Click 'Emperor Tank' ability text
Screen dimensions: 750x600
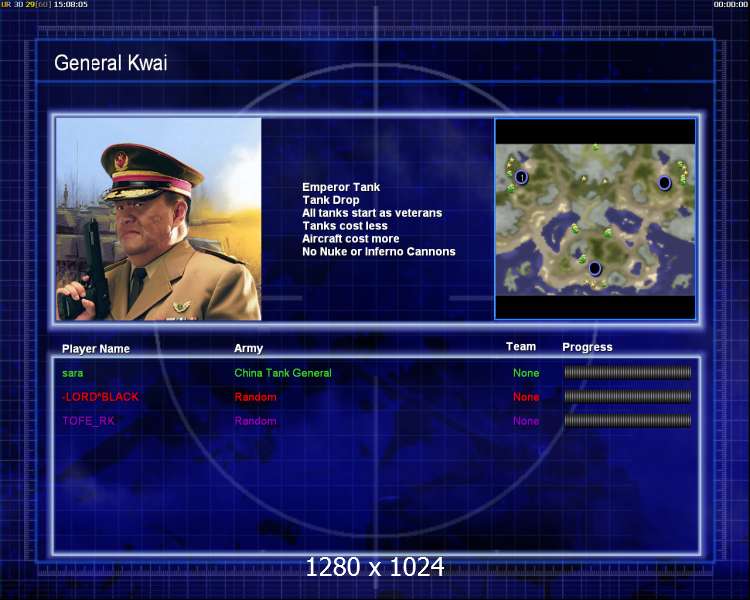341,187
